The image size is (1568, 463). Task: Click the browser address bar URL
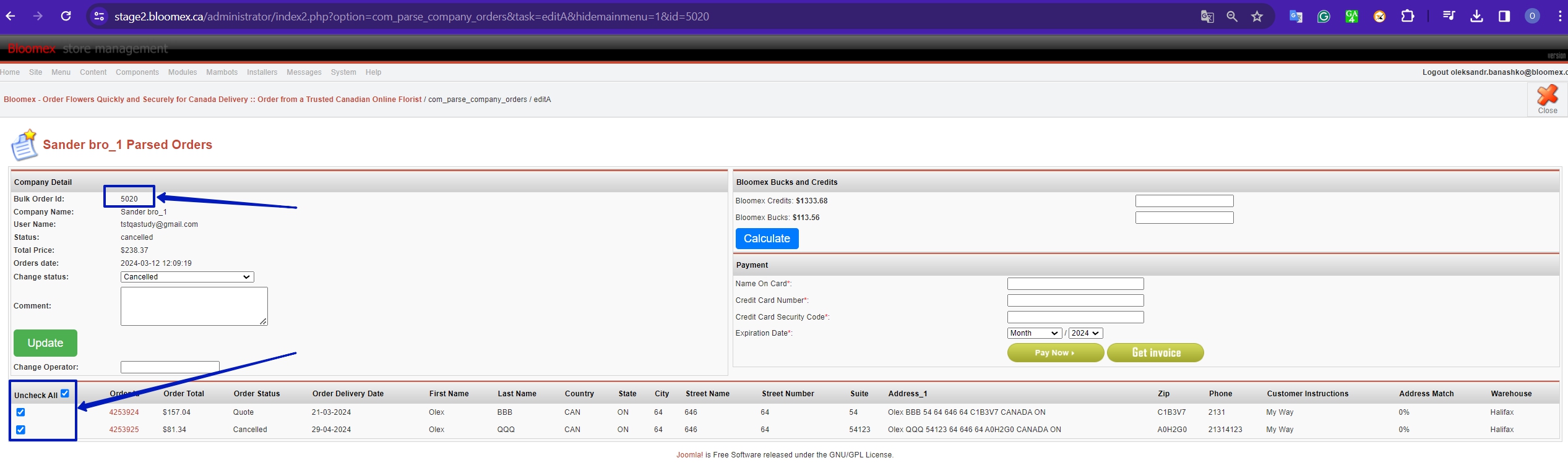click(411, 17)
